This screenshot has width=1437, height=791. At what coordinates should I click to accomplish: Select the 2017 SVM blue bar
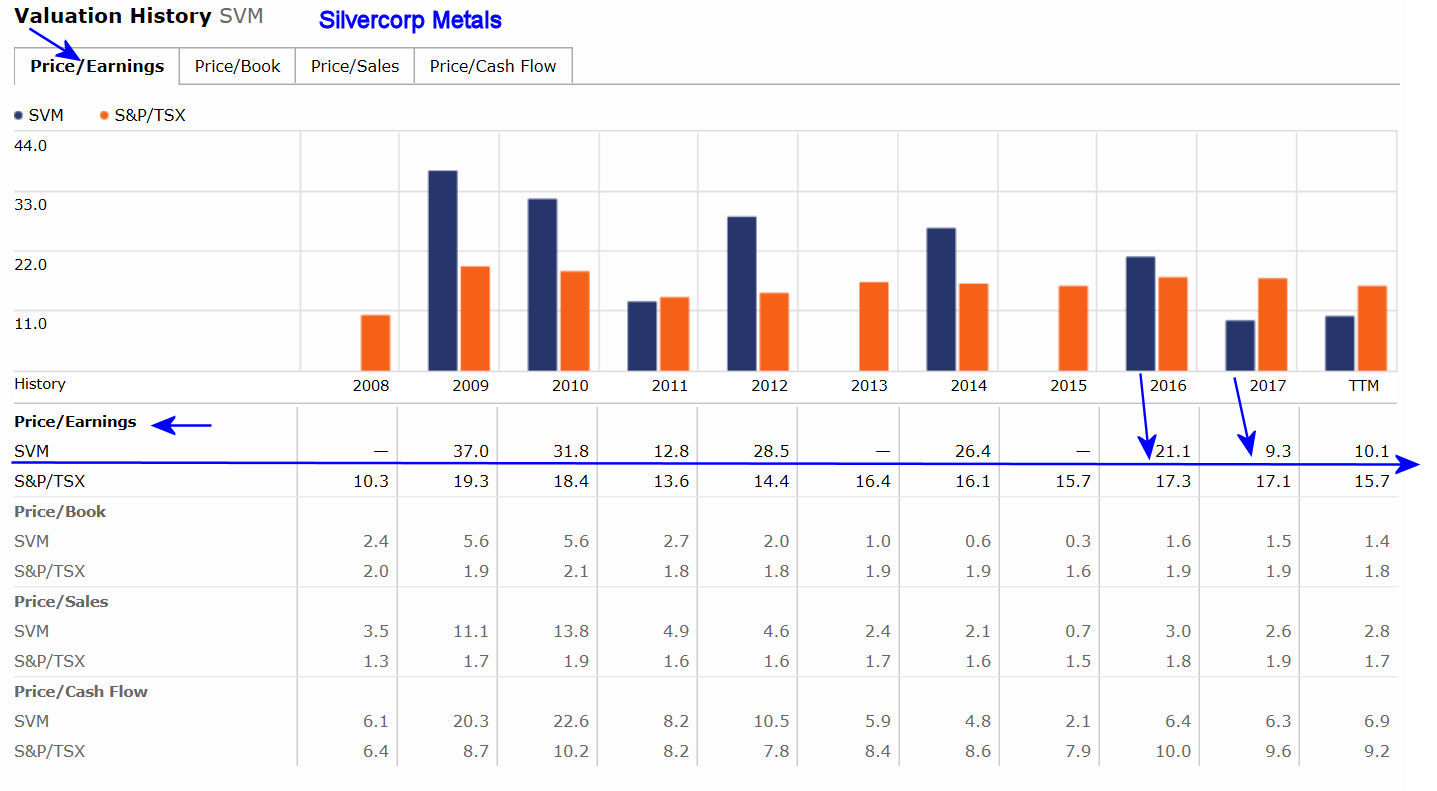(x=1240, y=346)
